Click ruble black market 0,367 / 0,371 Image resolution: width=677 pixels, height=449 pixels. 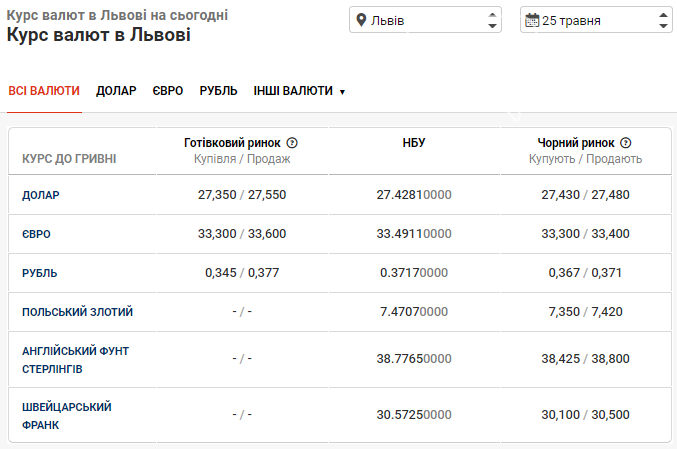585,272
